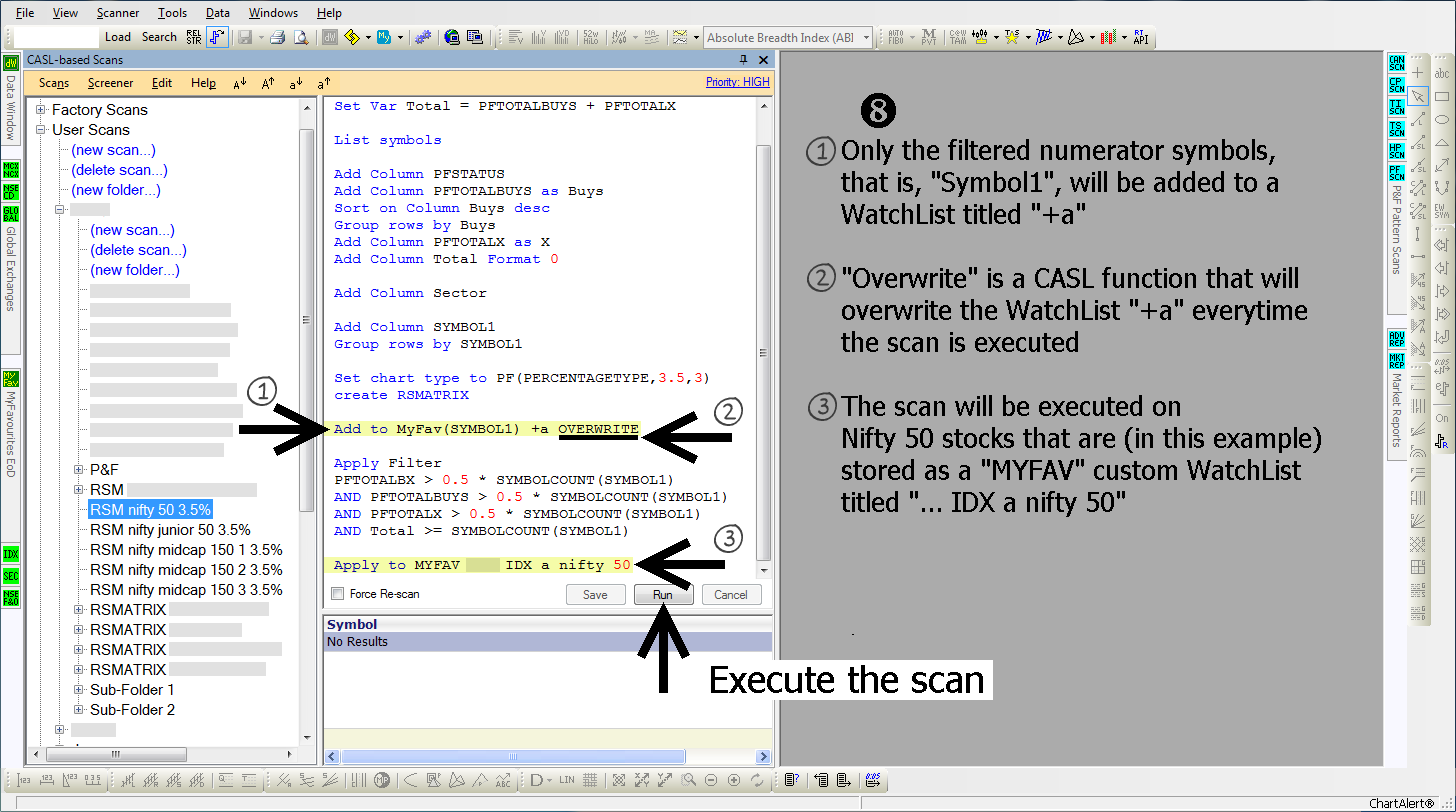Open the Scans menu in scans panel
This screenshot has width=1456, height=812.
pyautogui.click(x=54, y=83)
